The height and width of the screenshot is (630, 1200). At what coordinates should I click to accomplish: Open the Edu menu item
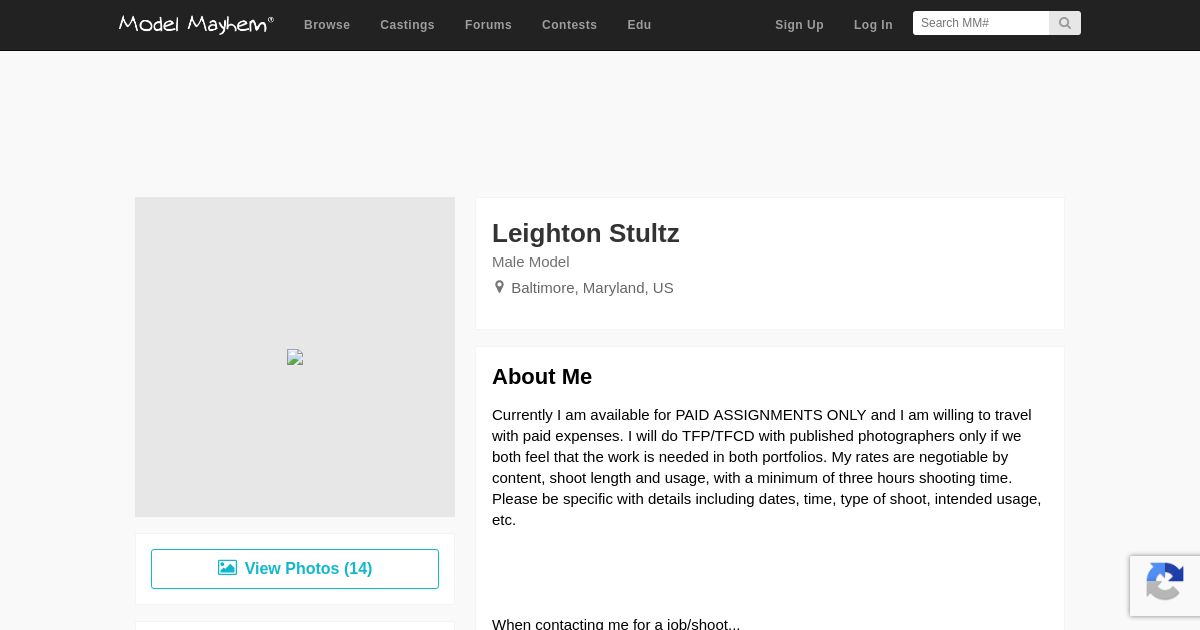pos(639,25)
